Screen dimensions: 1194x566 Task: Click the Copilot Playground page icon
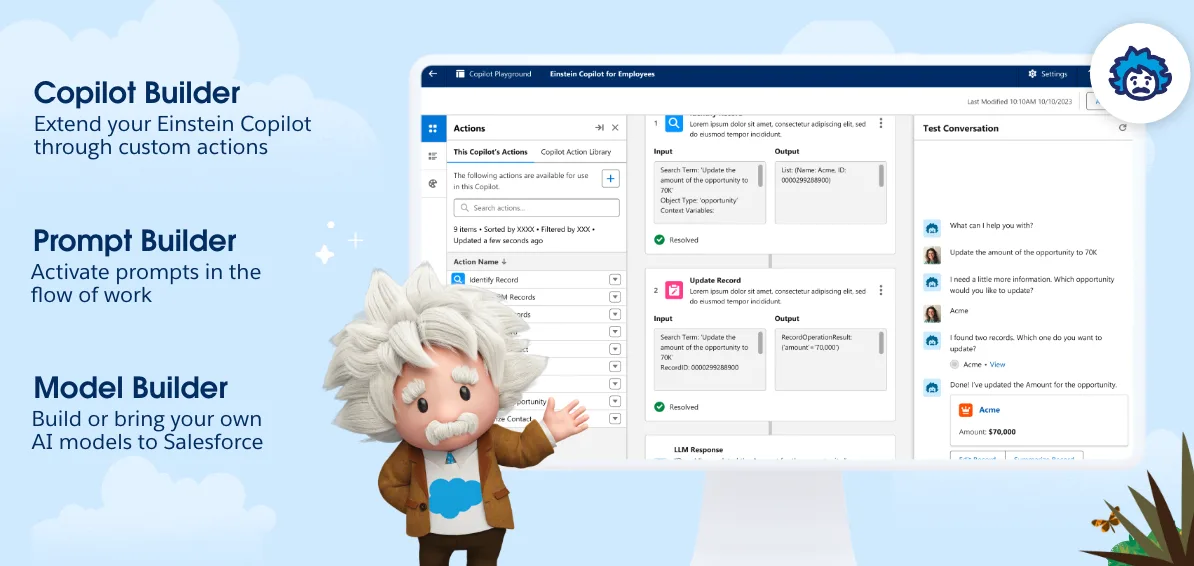tap(460, 74)
